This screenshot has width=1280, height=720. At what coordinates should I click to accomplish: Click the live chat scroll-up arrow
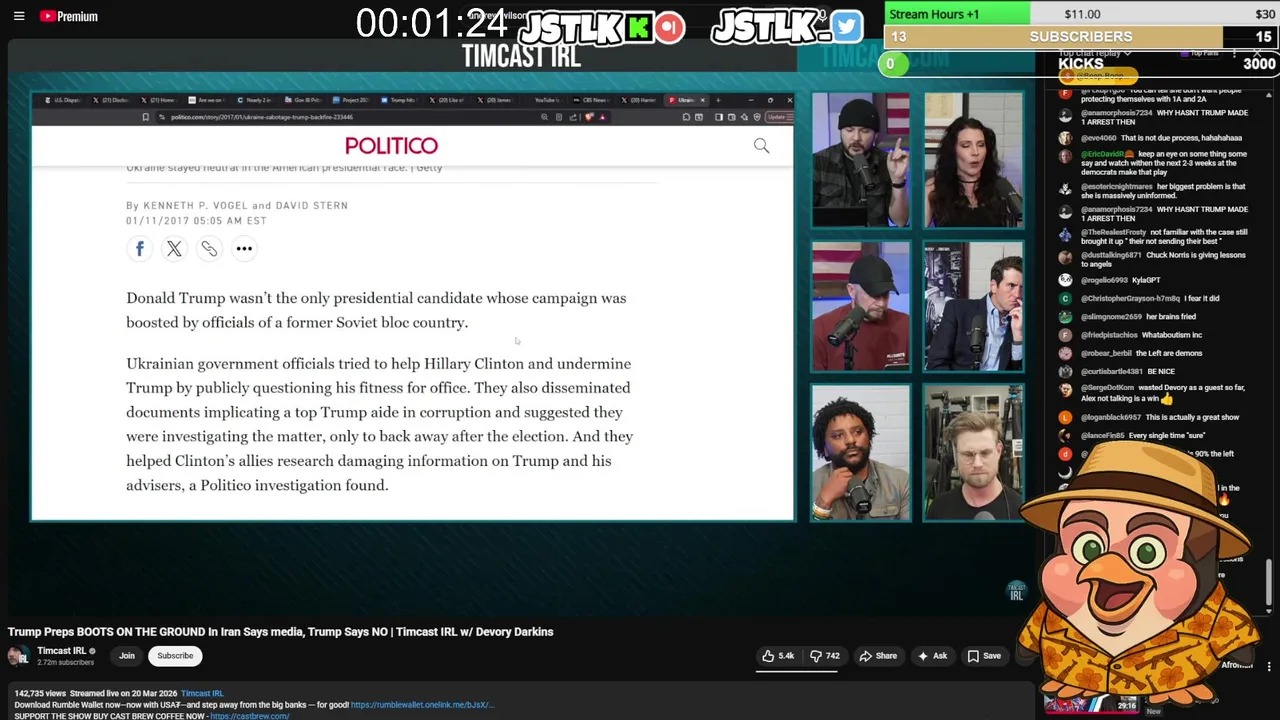1269,96
